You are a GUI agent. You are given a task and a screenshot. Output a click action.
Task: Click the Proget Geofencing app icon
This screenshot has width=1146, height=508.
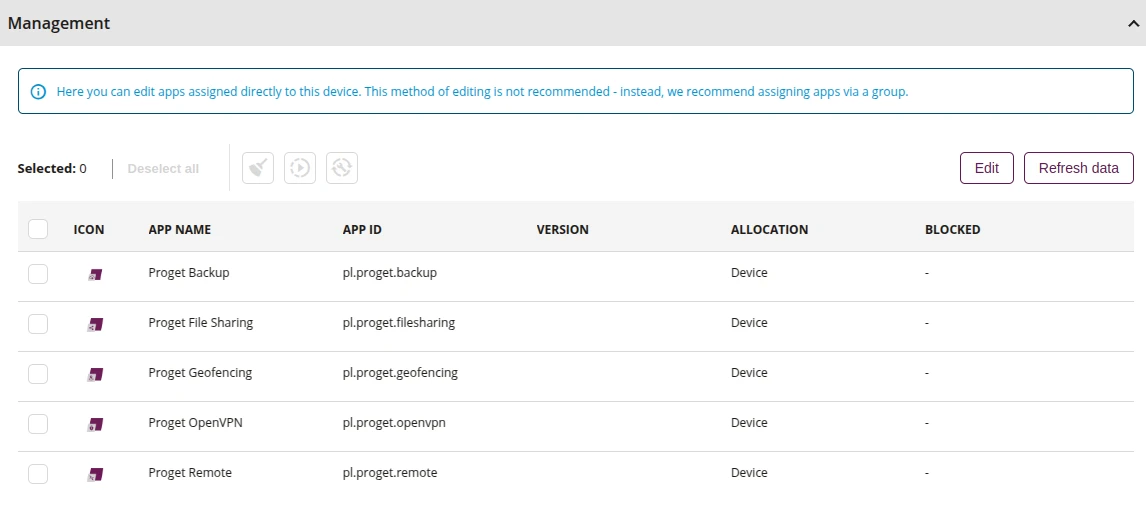(x=95, y=374)
